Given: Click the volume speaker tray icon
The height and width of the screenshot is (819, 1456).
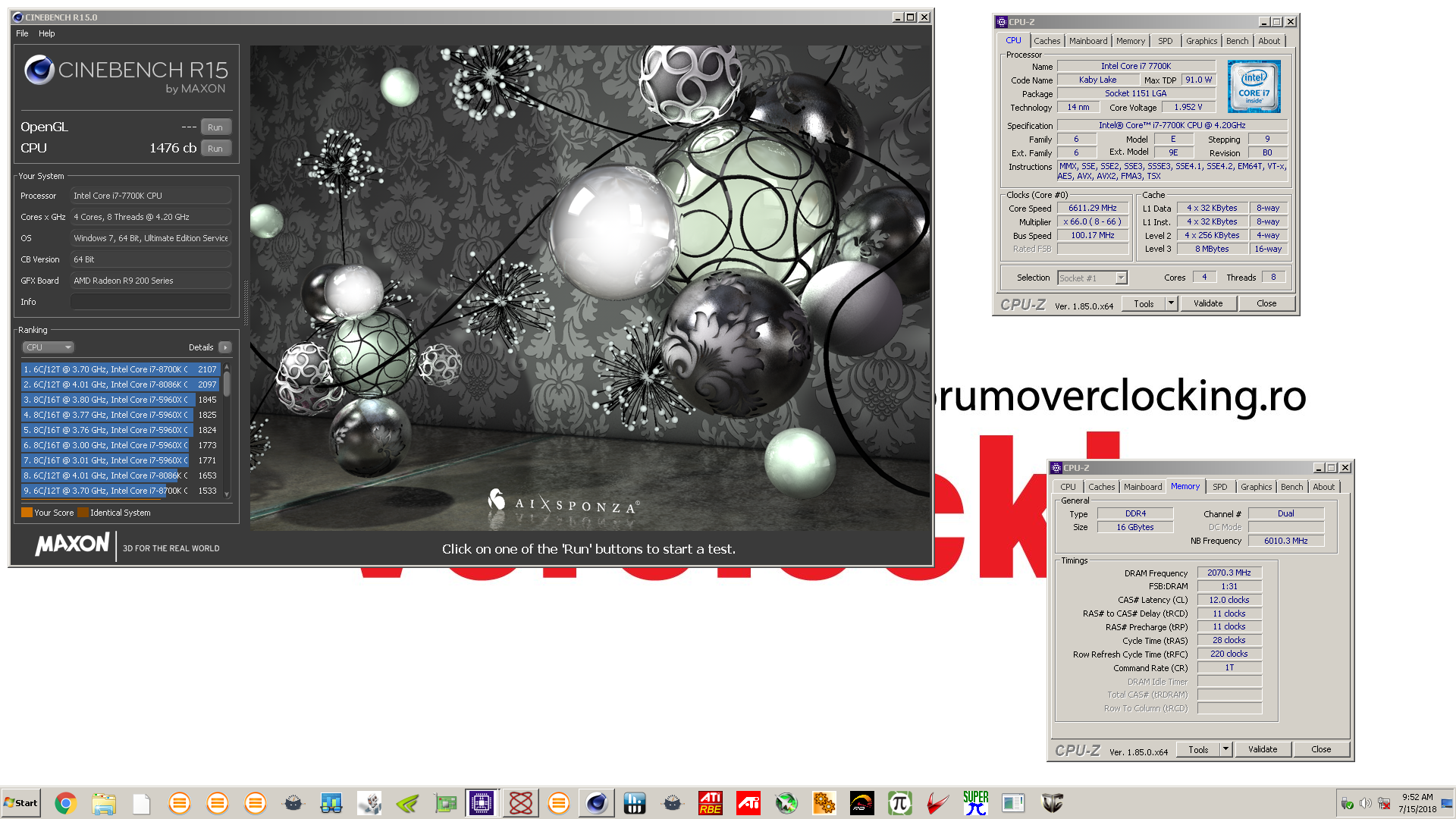Looking at the screenshot, I should (x=1366, y=803).
